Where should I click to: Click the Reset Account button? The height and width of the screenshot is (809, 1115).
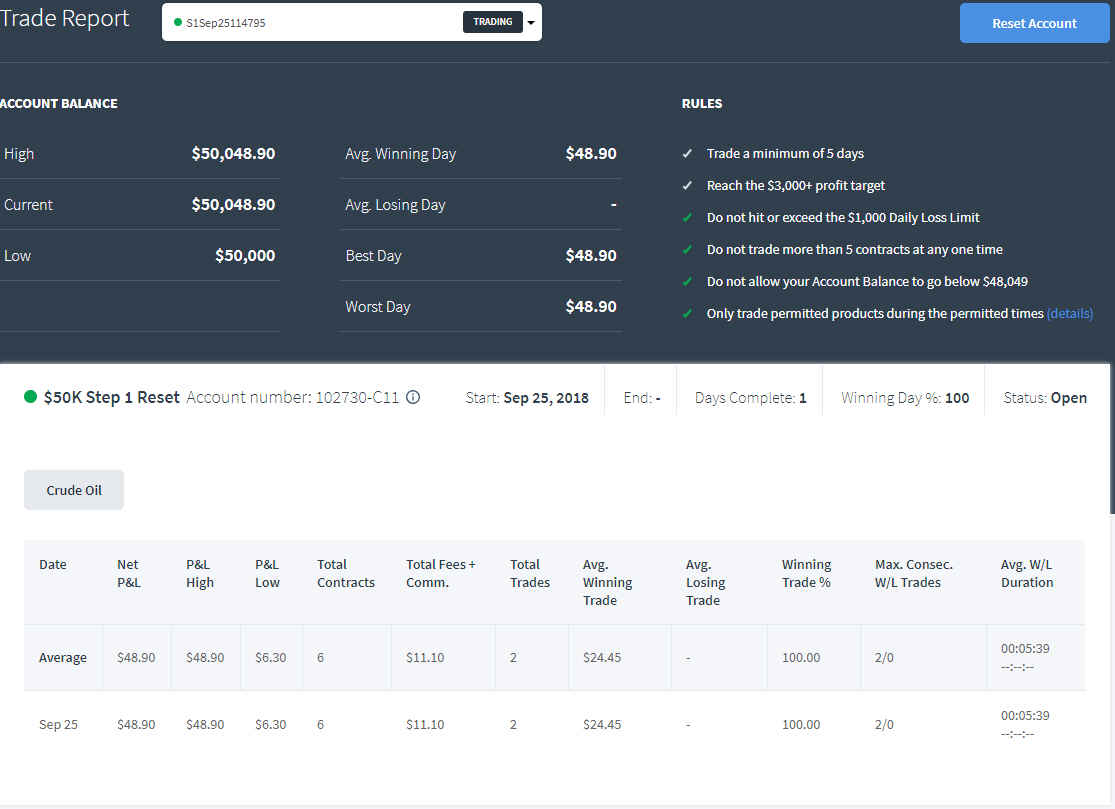pyautogui.click(x=1034, y=23)
